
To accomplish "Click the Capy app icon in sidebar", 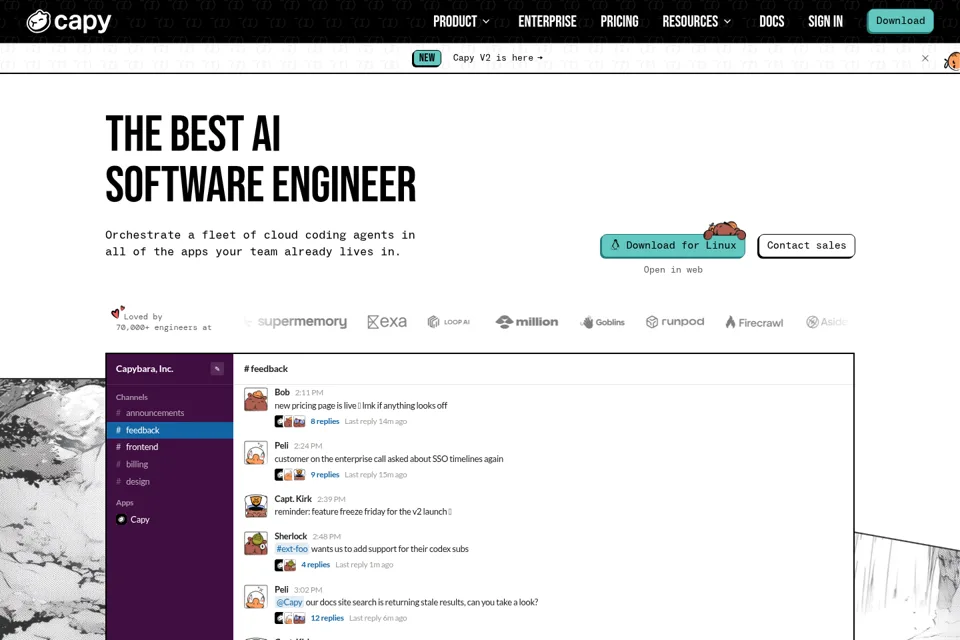I will tap(121, 519).
